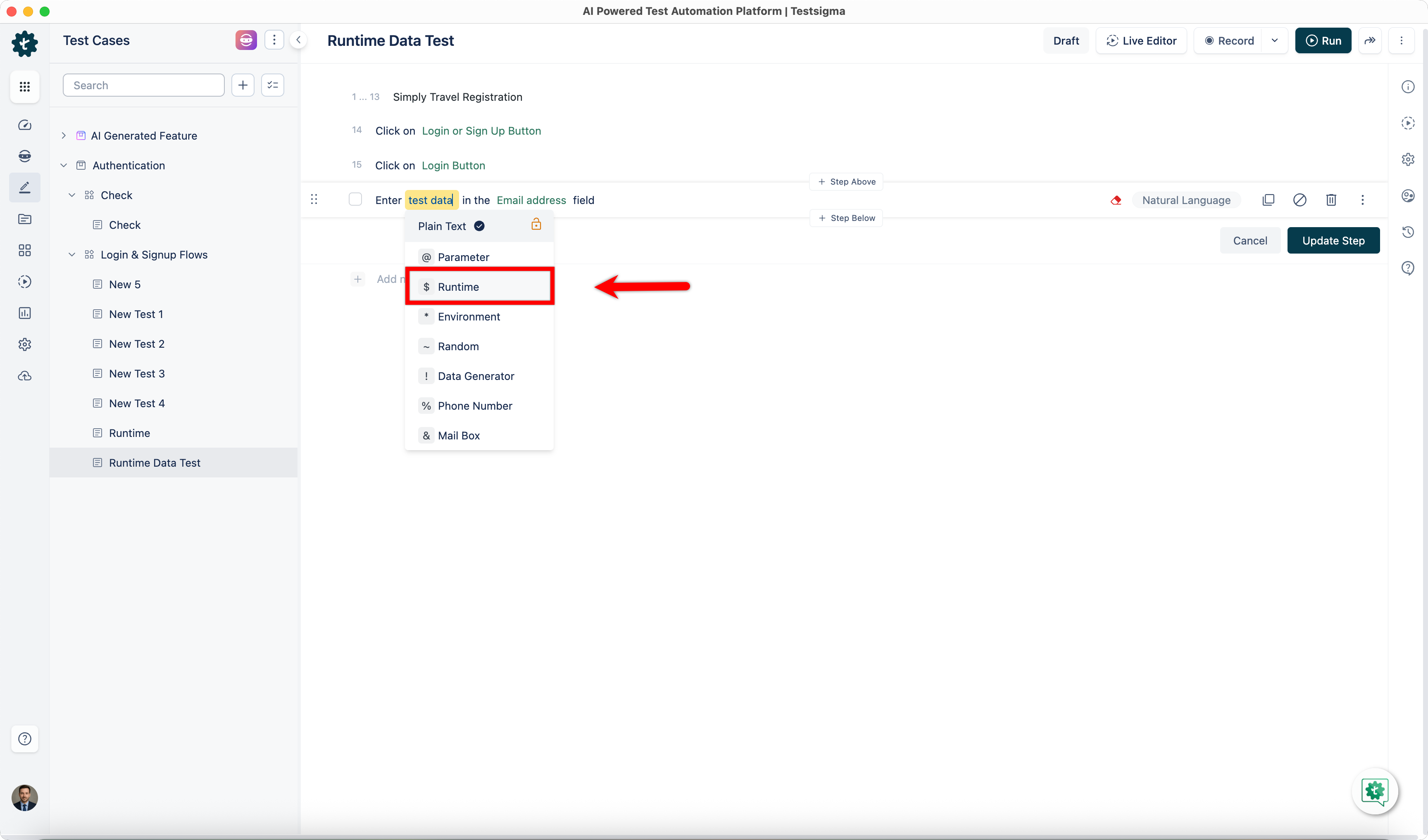Click the Update Step button
The image size is (1428, 840).
pos(1333,241)
